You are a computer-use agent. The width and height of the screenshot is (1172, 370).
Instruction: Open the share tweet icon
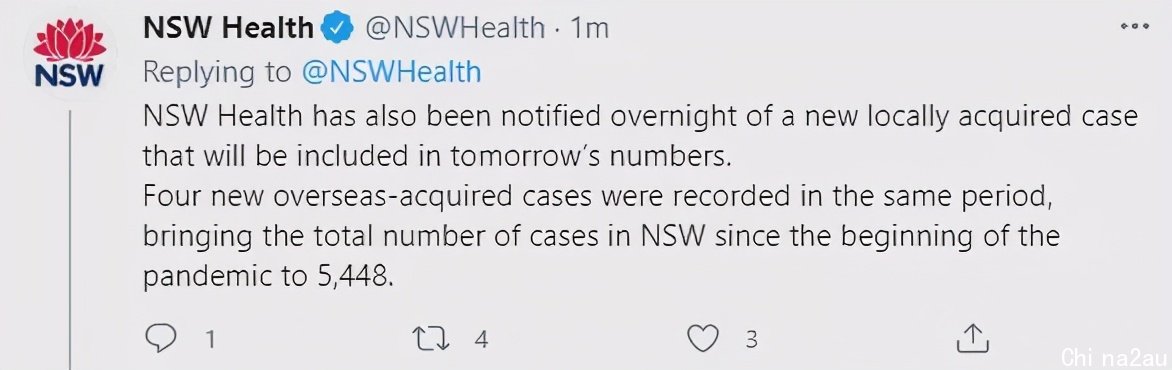click(973, 338)
